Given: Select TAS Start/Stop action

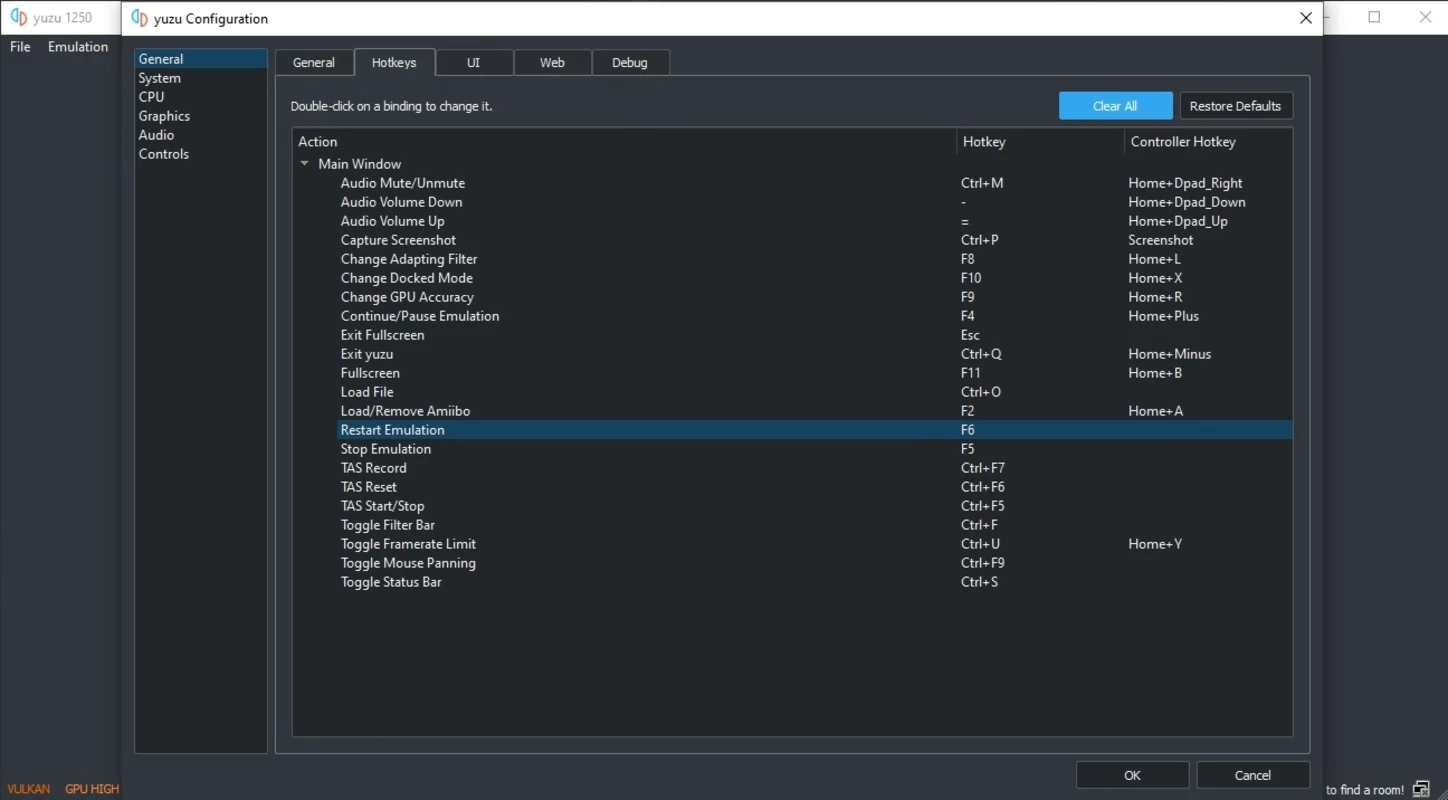Looking at the screenshot, I should coord(383,506).
